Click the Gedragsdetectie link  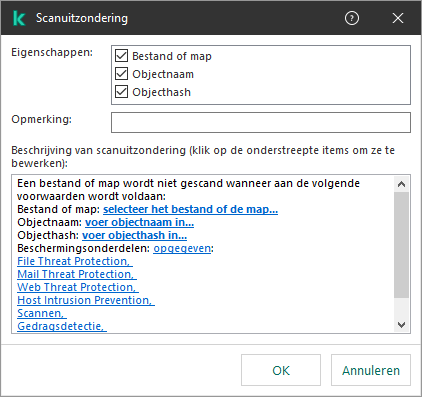(x=62, y=326)
